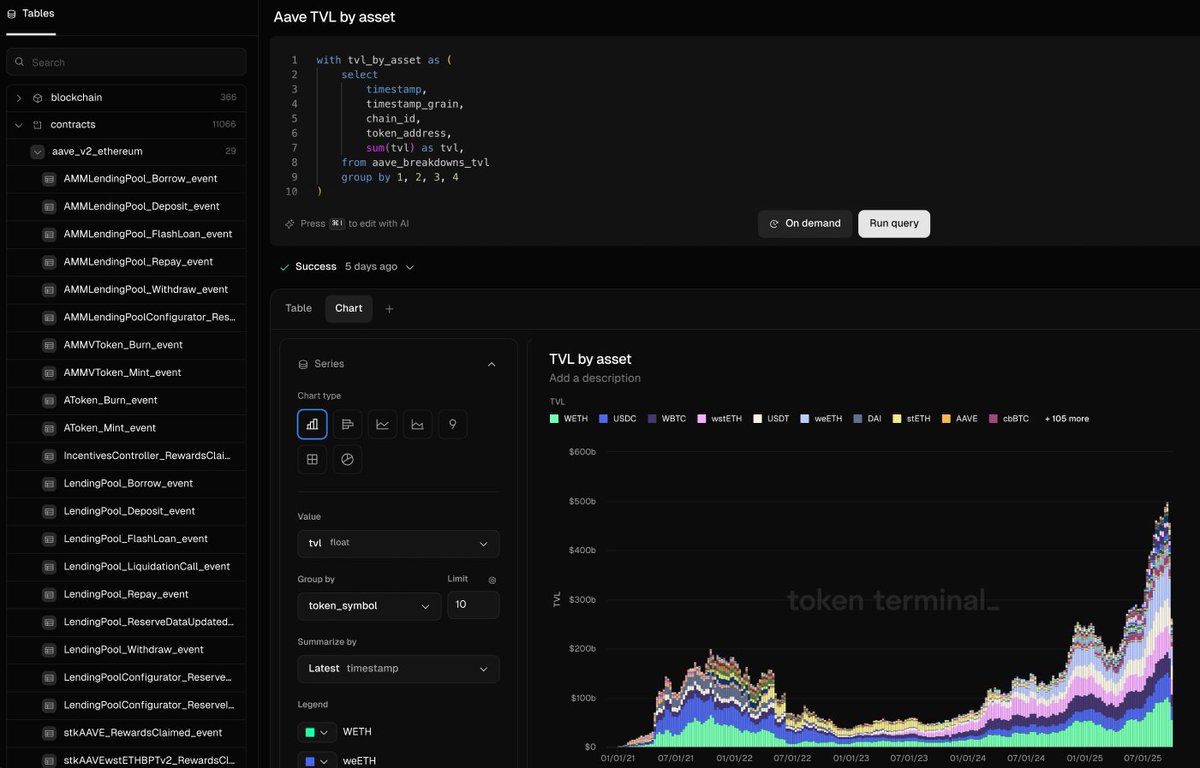Click the Limit settings gear icon

(x=492, y=580)
